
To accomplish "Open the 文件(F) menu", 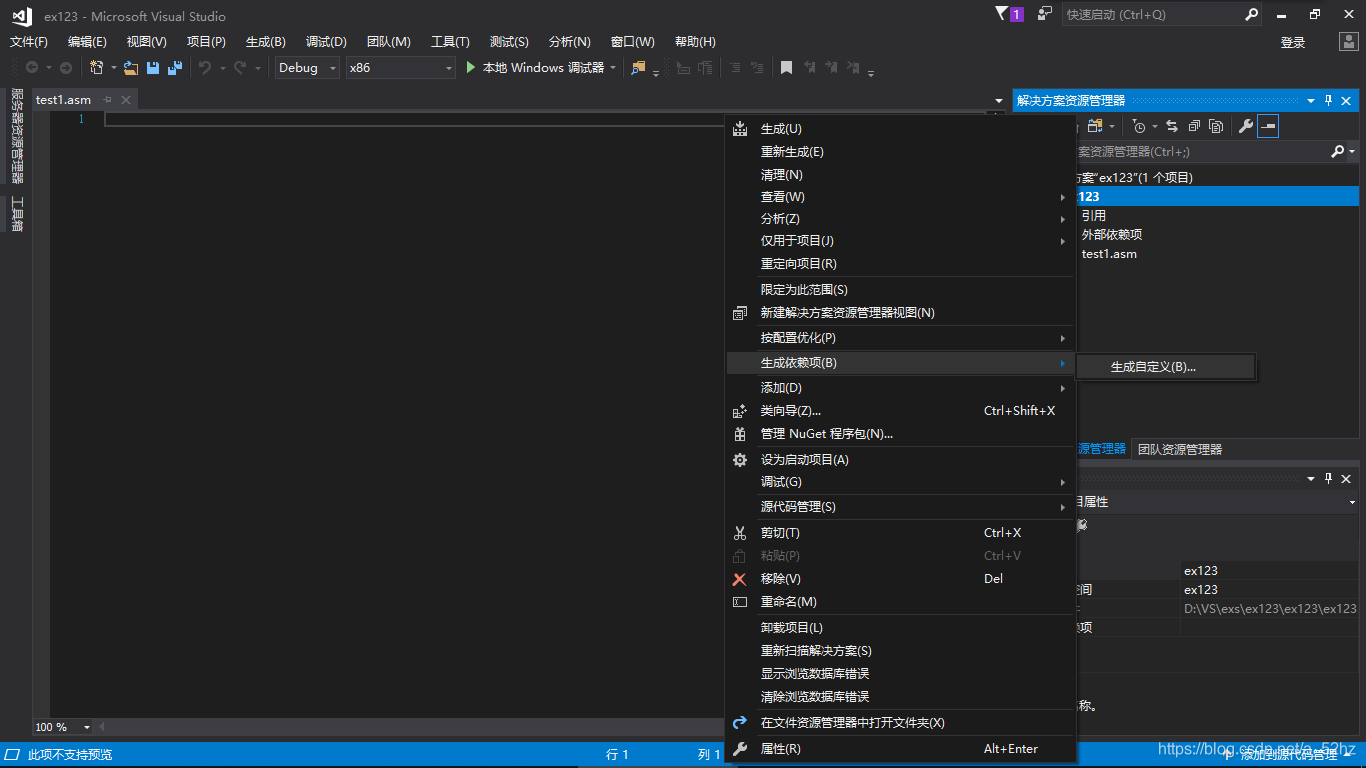I will pos(29,42).
